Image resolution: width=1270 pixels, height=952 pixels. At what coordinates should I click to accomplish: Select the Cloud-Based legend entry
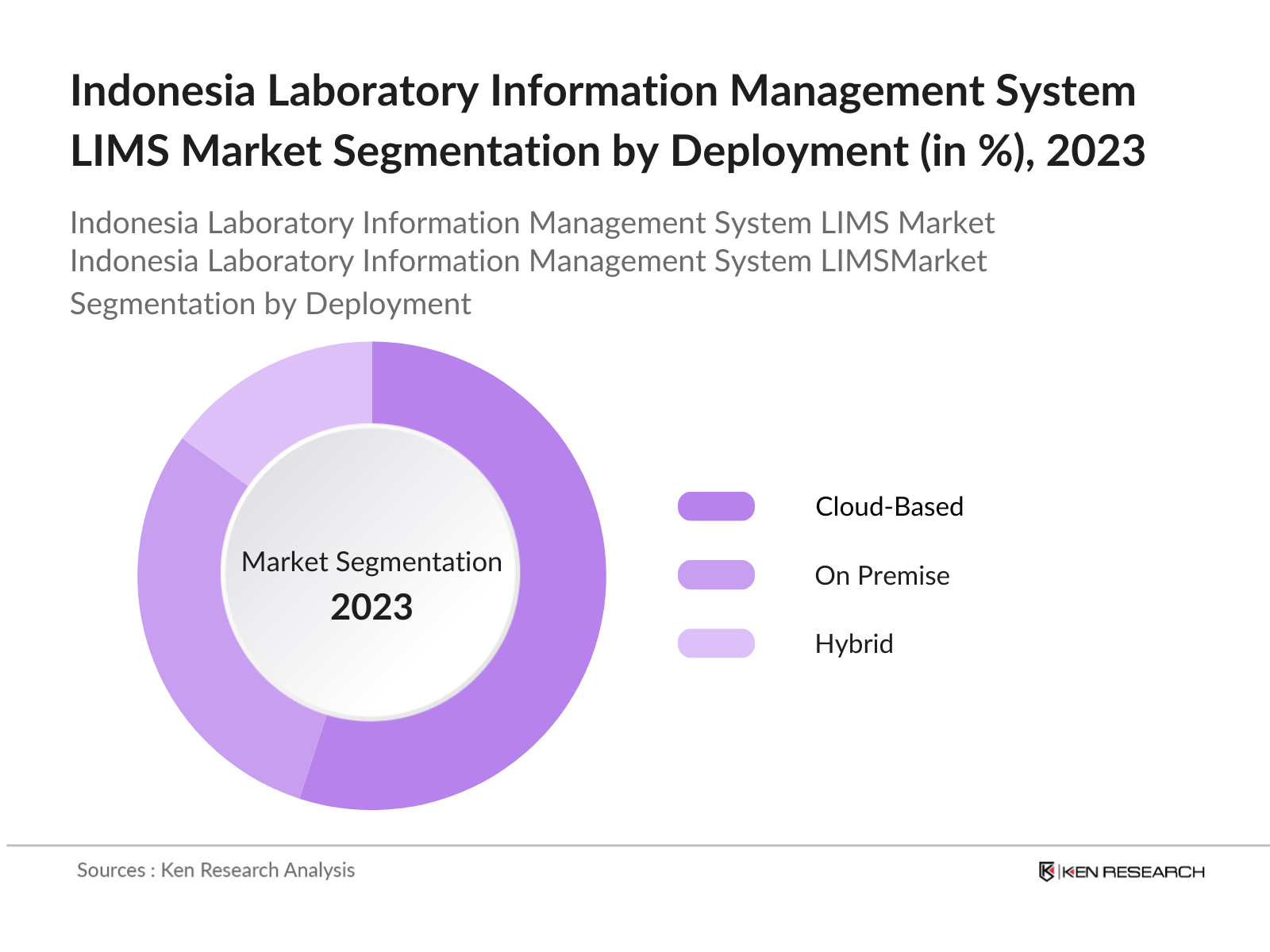pyautogui.click(x=889, y=506)
